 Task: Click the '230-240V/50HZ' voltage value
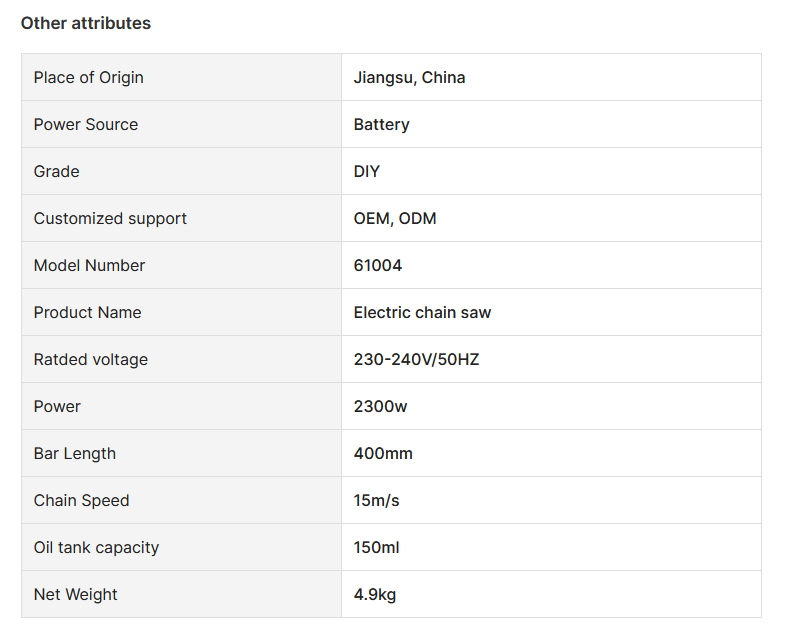(x=416, y=359)
